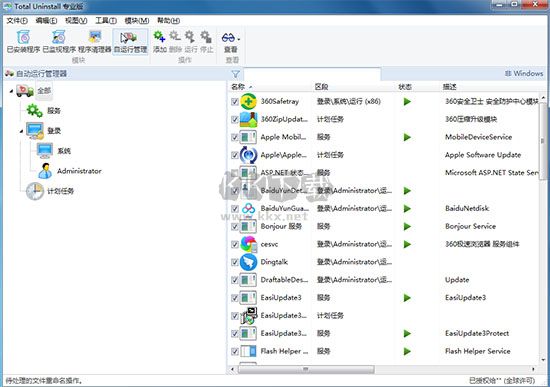Click the cesvc running status arrow
The image size is (550, 387).
407,244
